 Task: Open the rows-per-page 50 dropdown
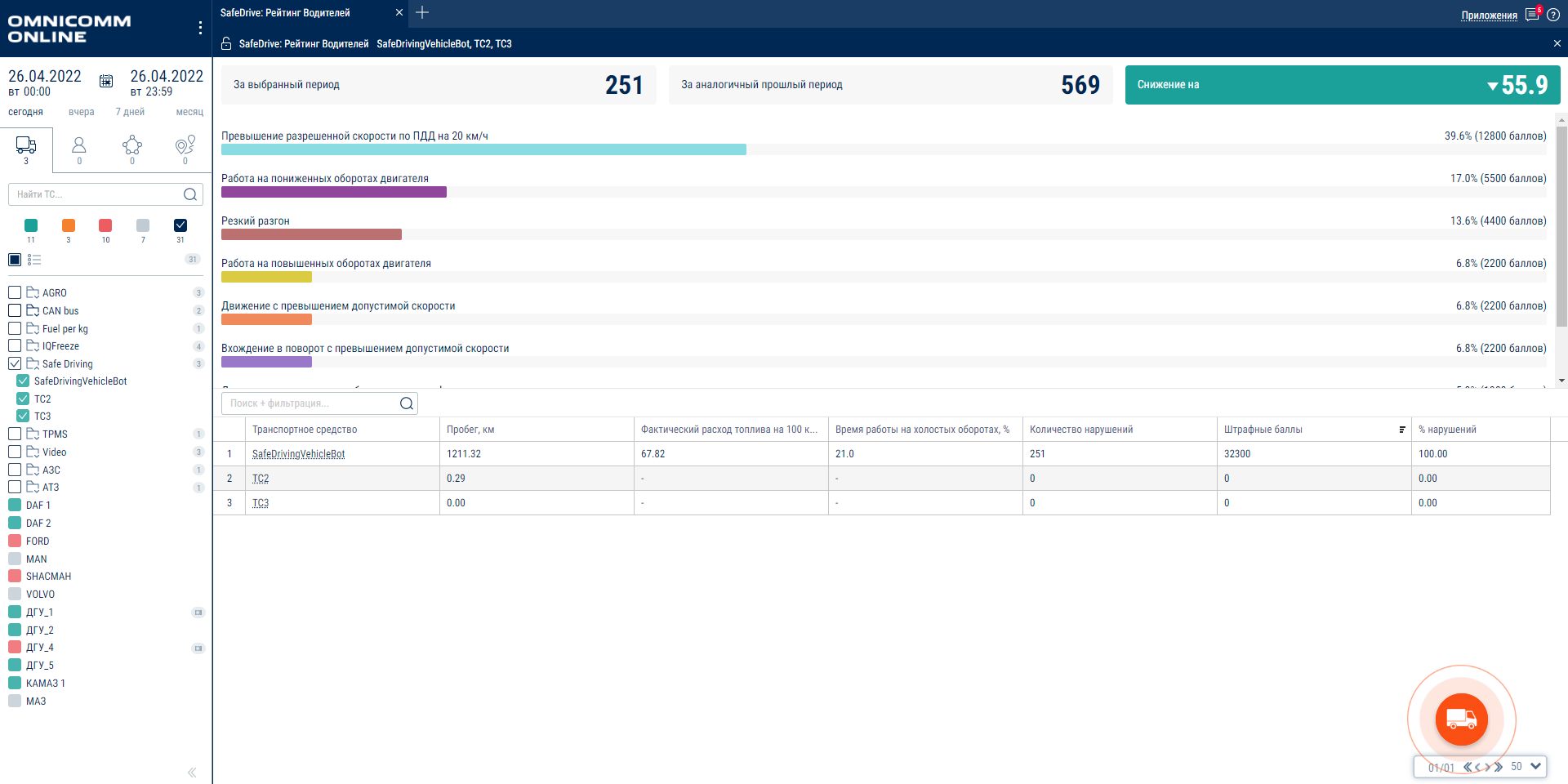1526,767
